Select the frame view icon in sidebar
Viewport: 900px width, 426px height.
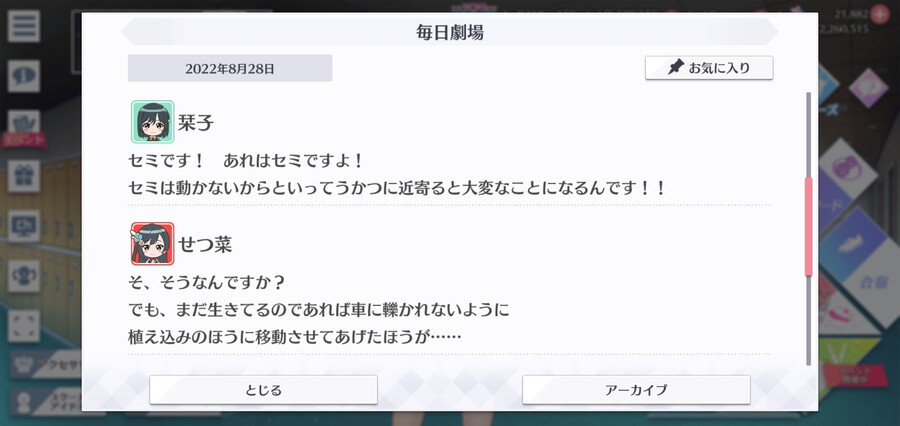pos(24,326)
